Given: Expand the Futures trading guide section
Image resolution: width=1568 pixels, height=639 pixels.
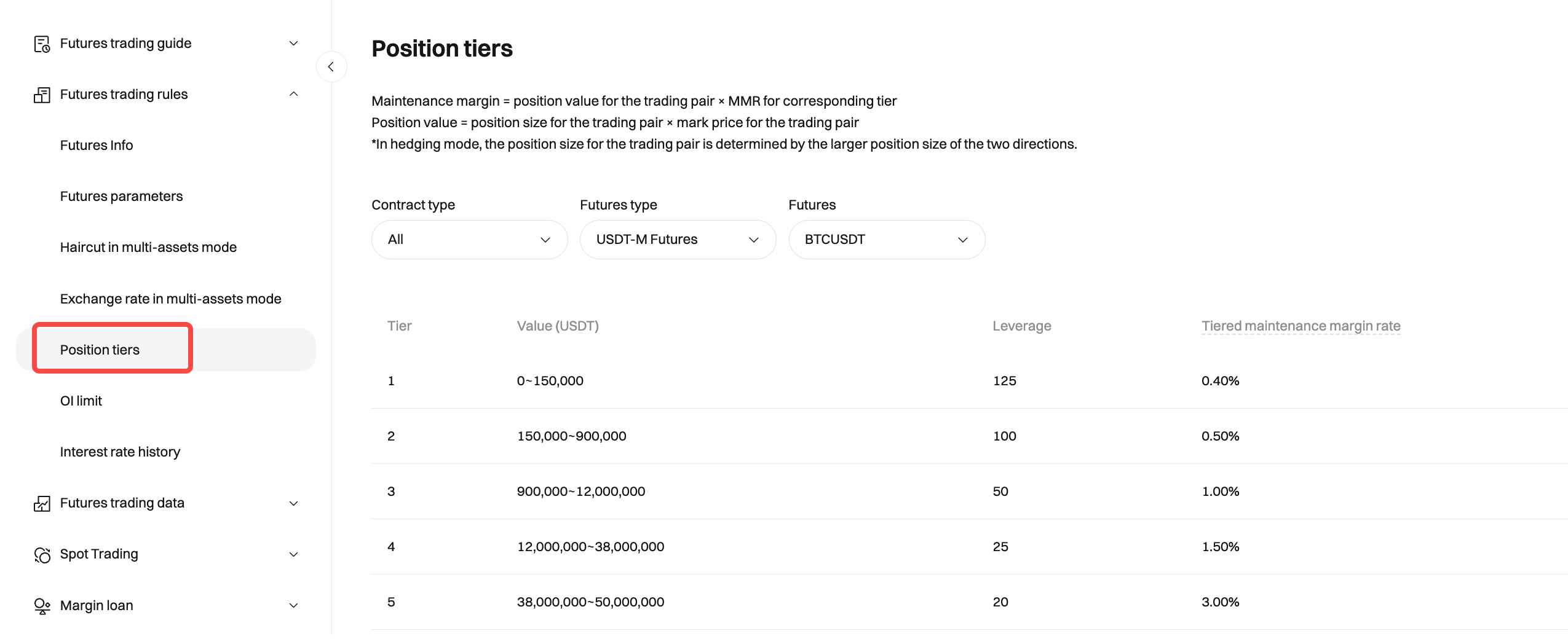Looking at the screenshot, I should pos(293,44).
